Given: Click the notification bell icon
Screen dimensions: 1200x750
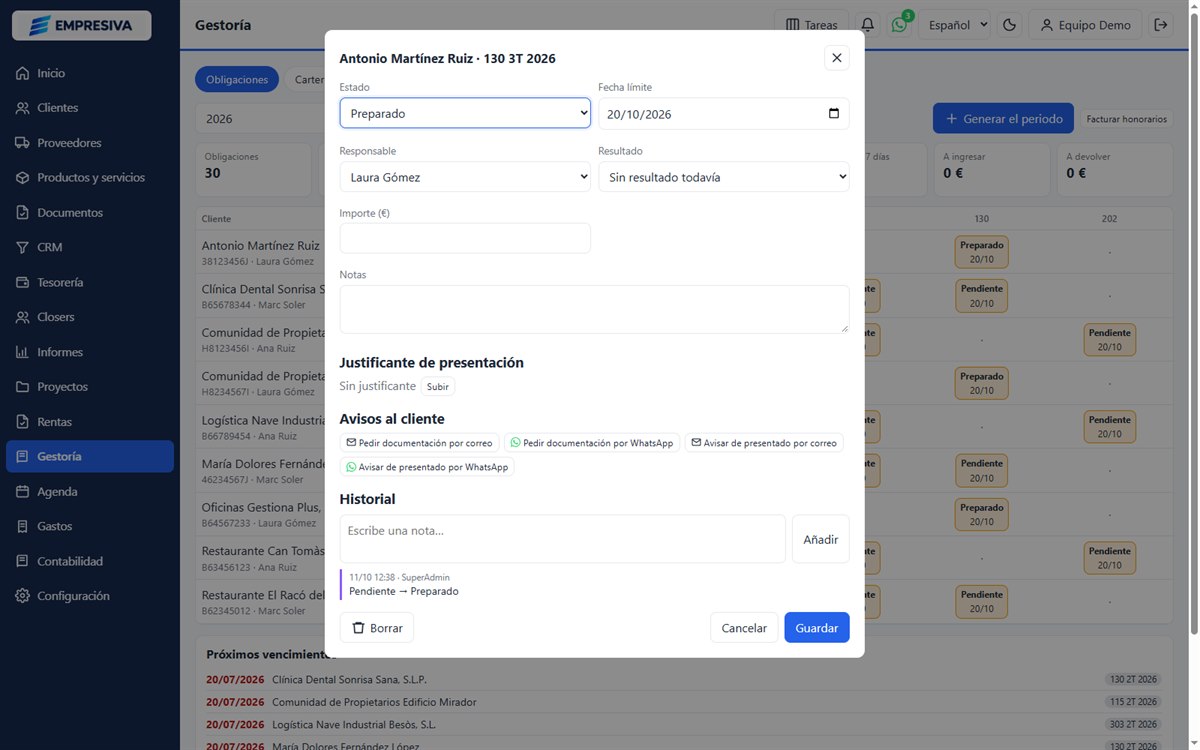Looking at the screenshot, I should click(x=868, y=25).
